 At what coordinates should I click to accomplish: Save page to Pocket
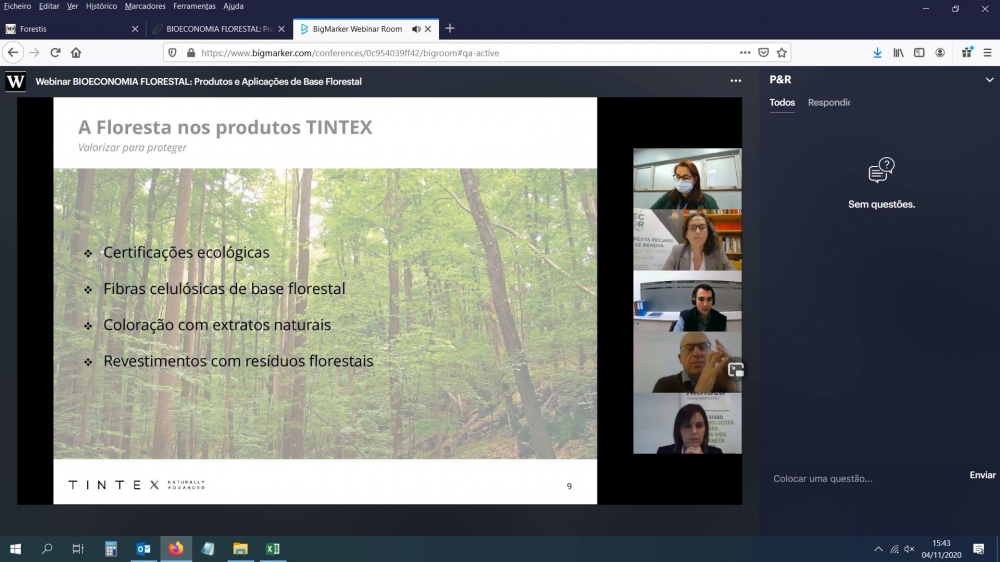(x=763, y=53)
